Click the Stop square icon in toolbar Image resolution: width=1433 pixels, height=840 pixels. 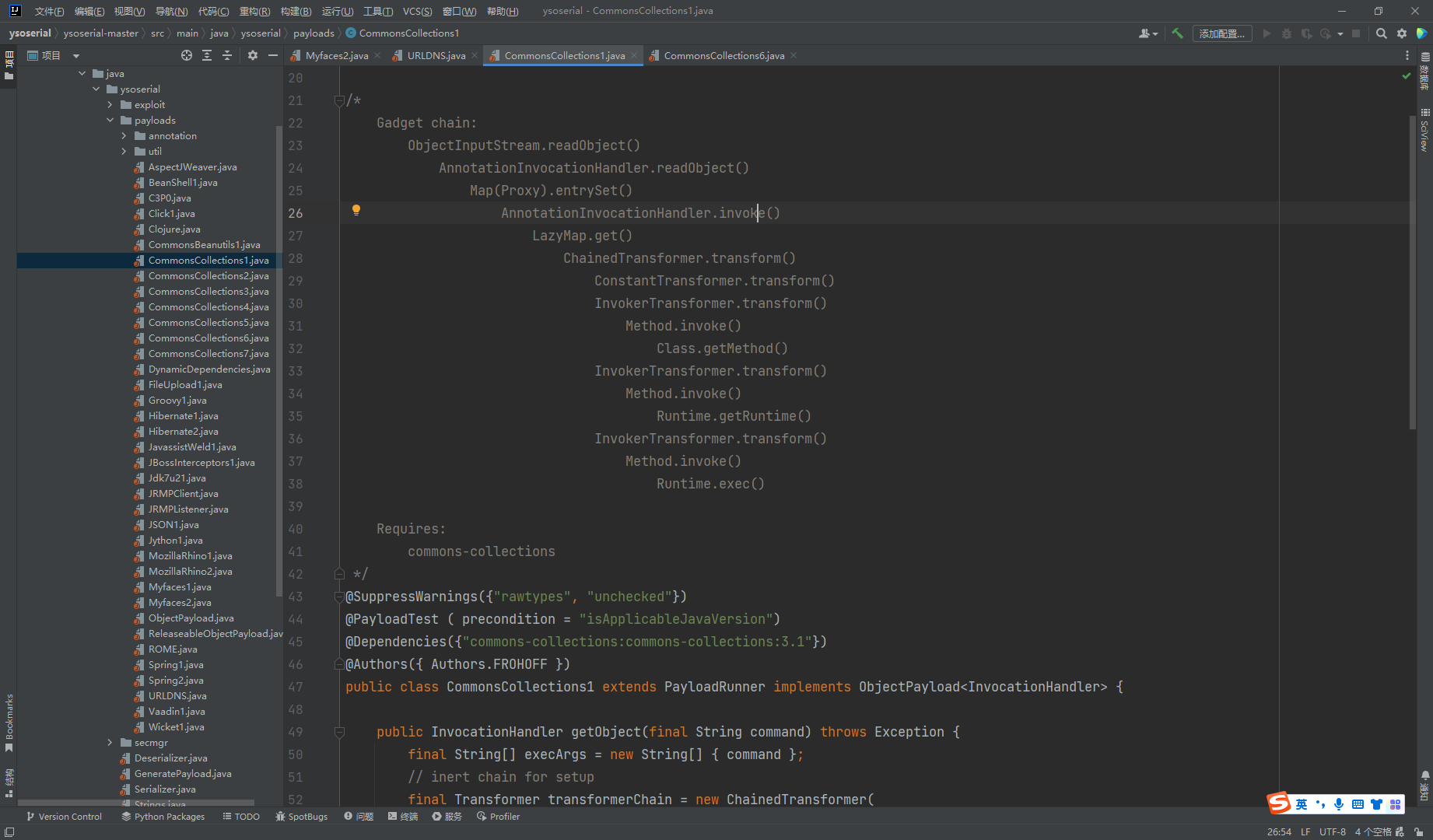pyautogui.click(x=1356, y=33)
